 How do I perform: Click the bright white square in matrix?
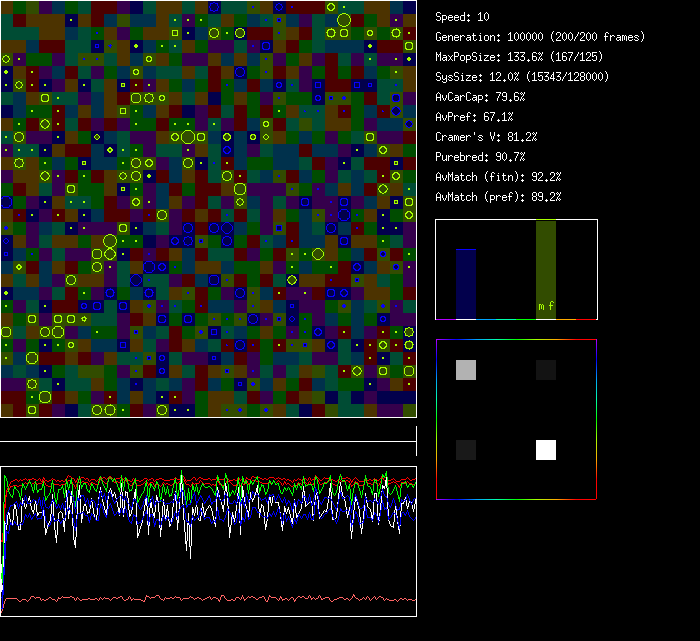(545, 450)
